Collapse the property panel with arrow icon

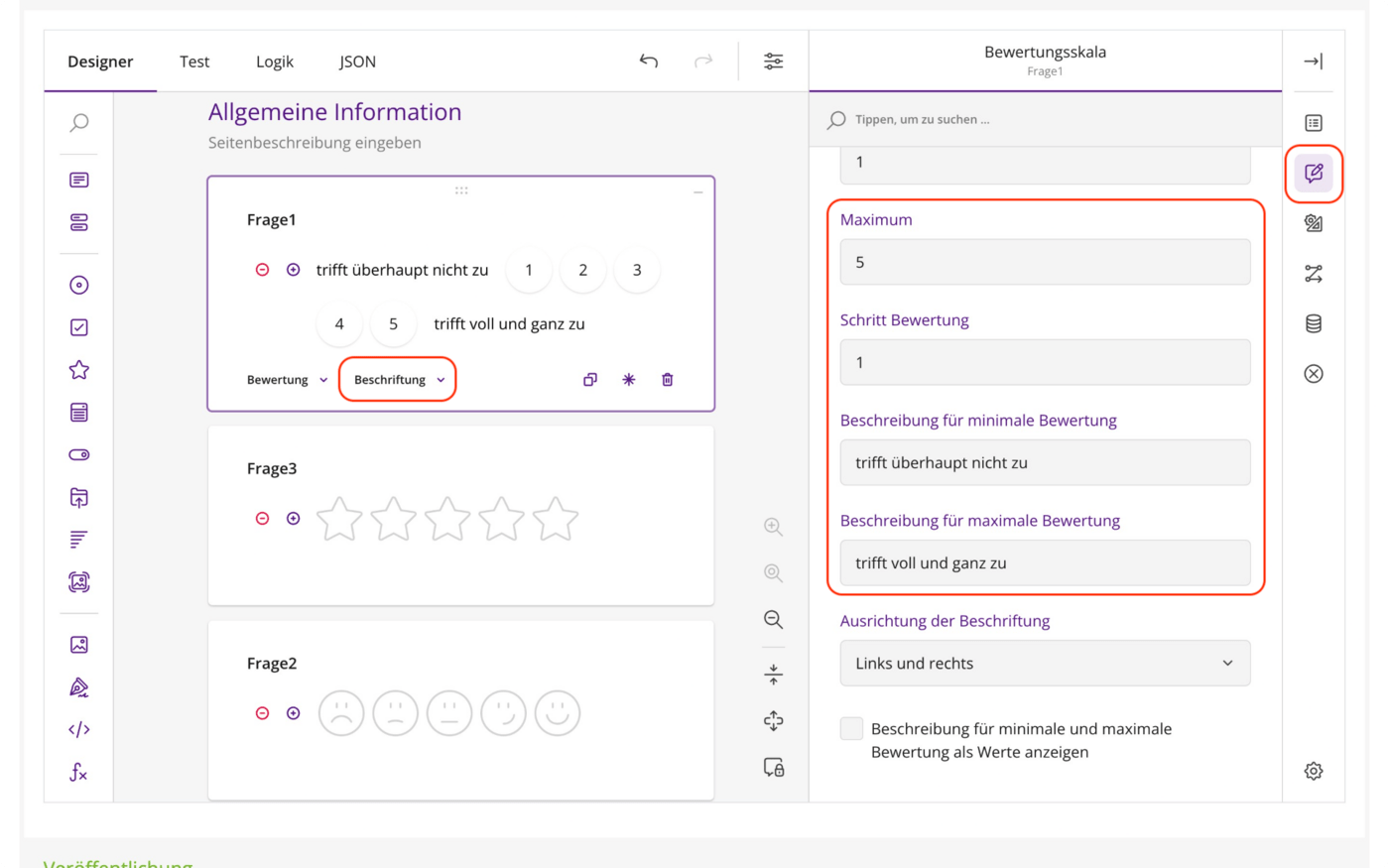(x=1314, y=62)
